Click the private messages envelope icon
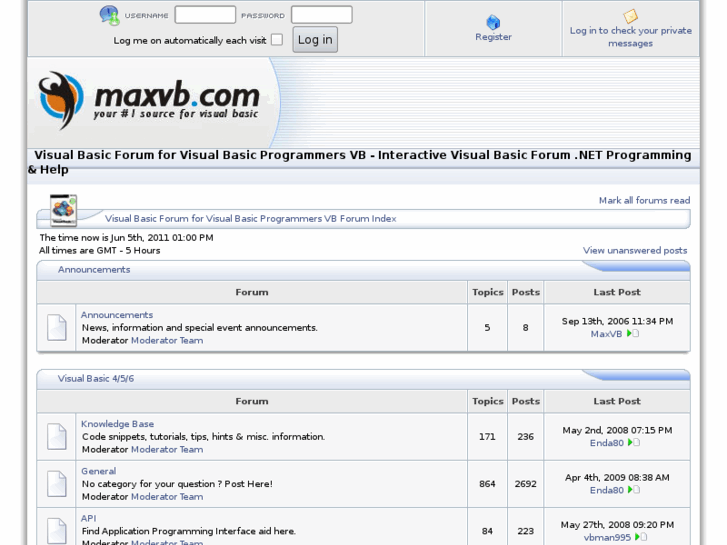This screenshot has height=545, width=727. 630,16
